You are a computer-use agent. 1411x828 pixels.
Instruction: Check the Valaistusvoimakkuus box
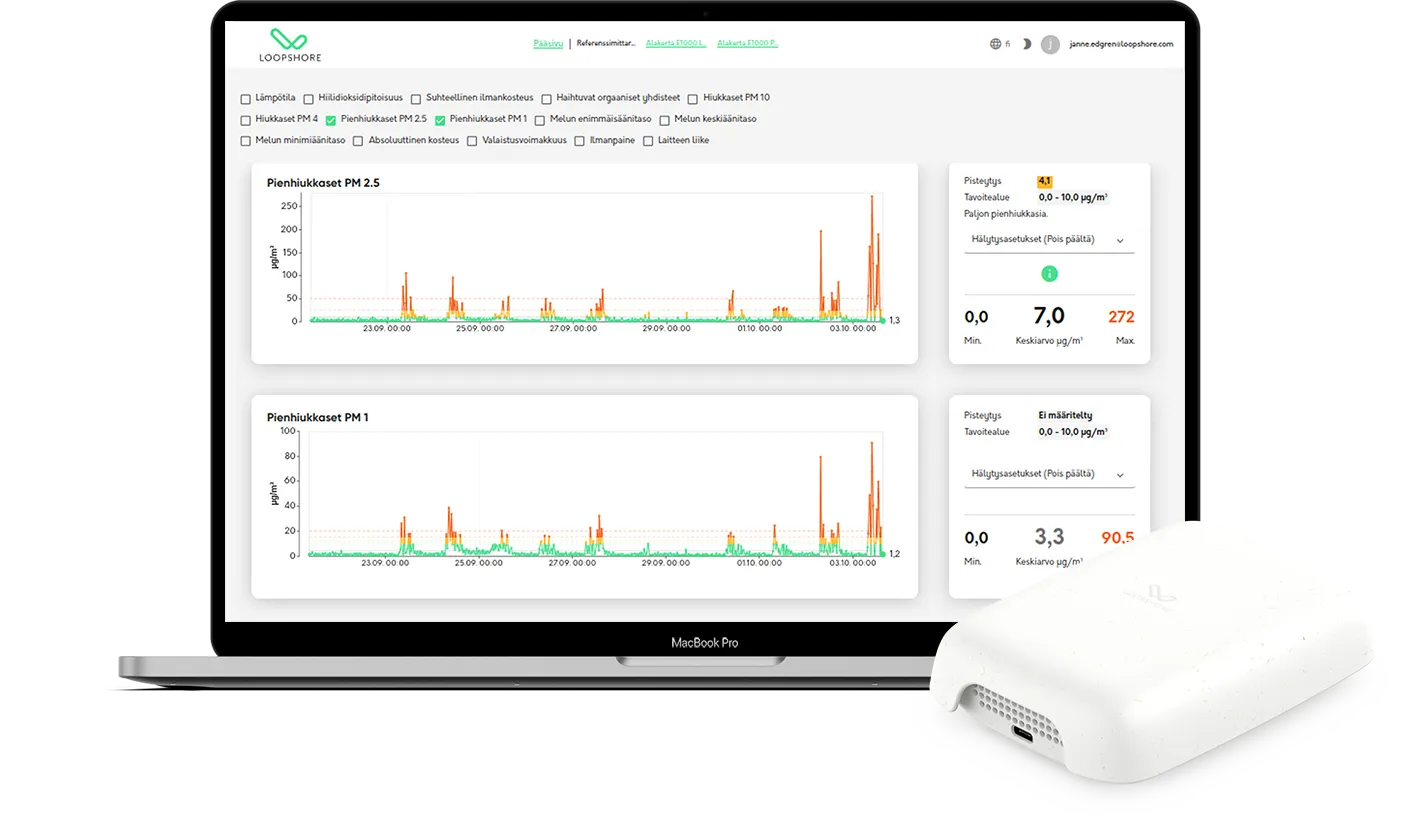click(472, 141)
